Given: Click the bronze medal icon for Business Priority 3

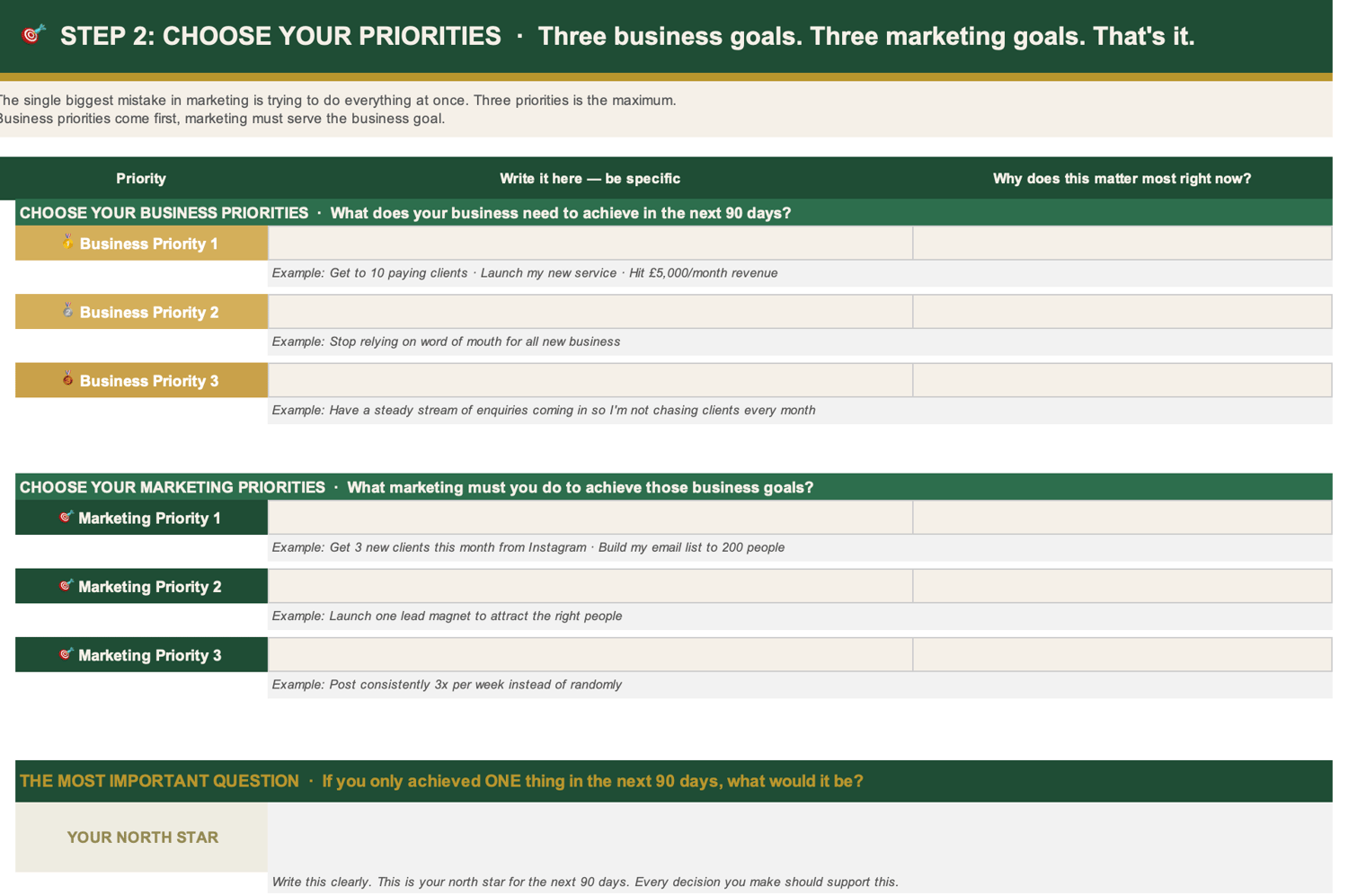Looking at the screenshot, I should (67, 378).
